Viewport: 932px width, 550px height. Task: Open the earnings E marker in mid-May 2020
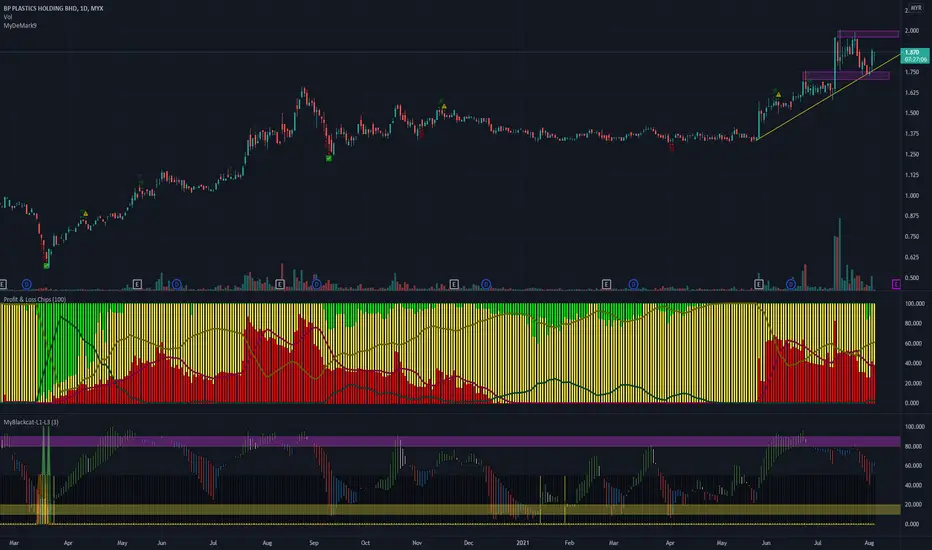point(137,284)
